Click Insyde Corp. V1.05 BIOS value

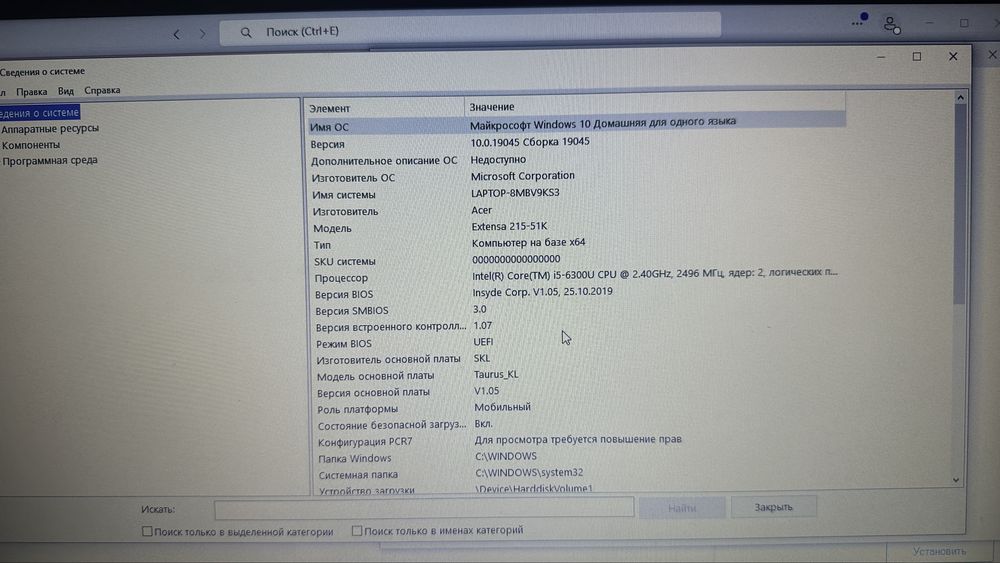(x=542, y=292)
